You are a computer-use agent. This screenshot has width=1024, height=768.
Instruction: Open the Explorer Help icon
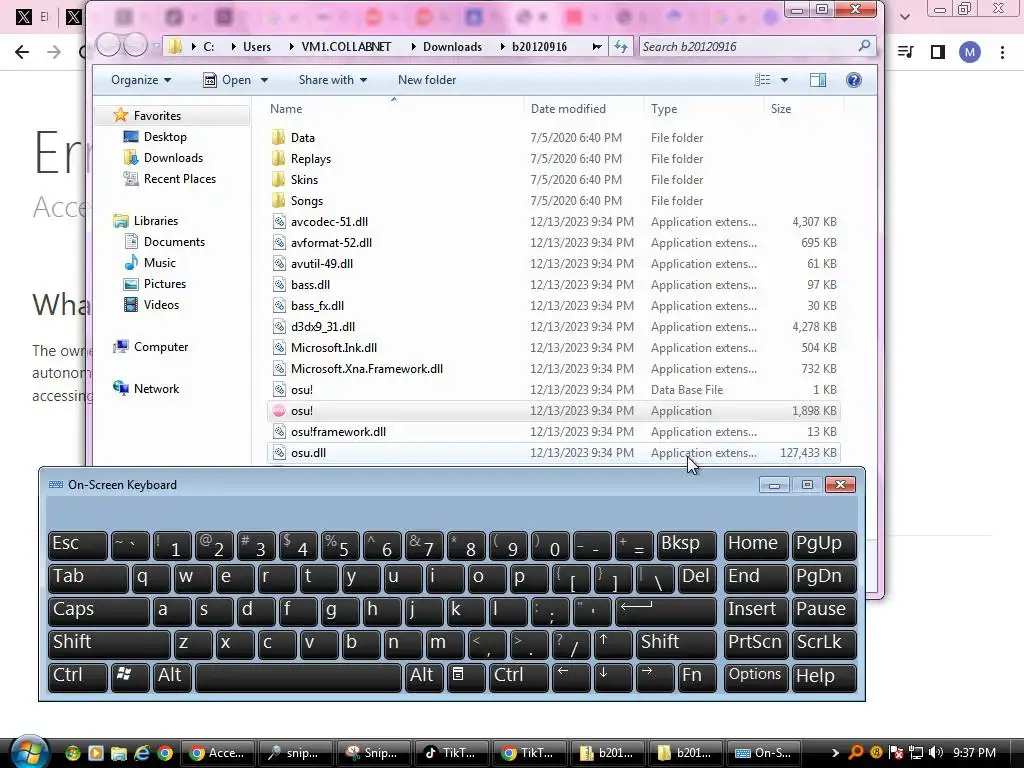click(854, 80)
